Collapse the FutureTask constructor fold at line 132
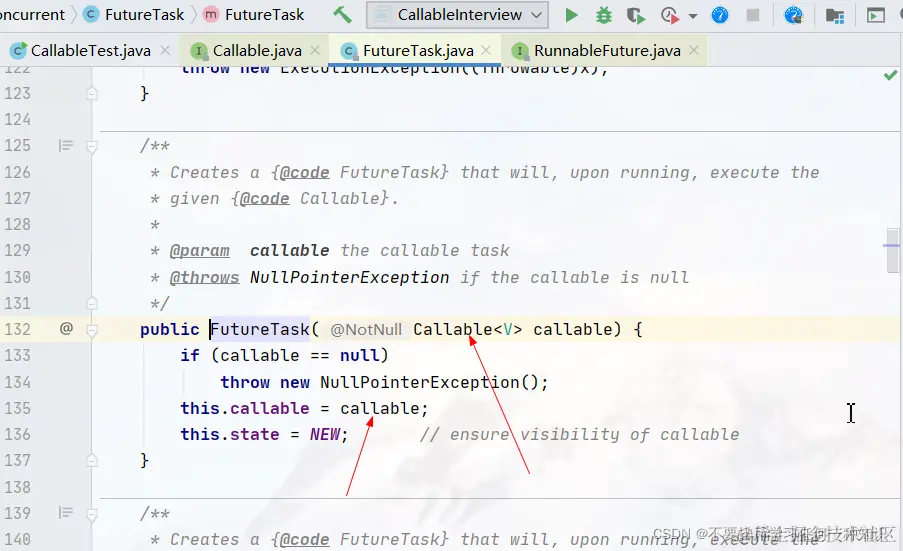The image size is (903, 551). pos(92,330)
